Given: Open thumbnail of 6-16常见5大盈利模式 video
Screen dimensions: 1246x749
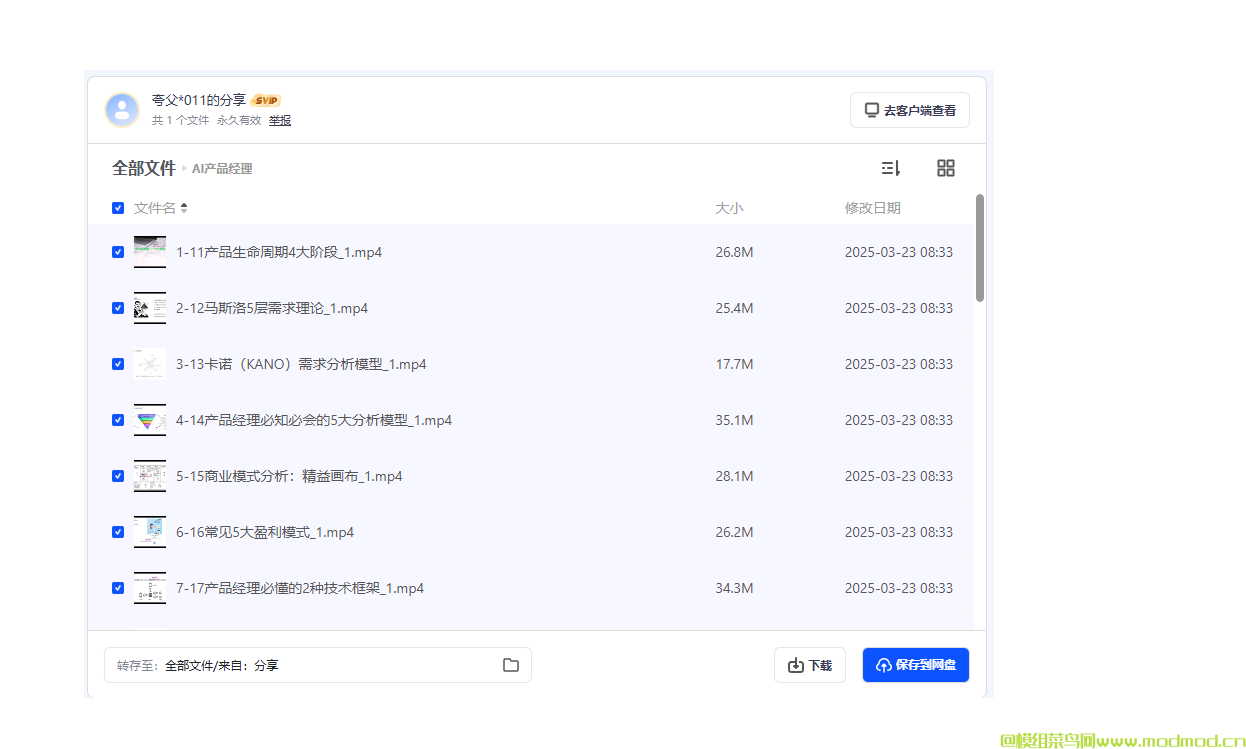Looking at the screenshot, I should [x=150, y=532].
